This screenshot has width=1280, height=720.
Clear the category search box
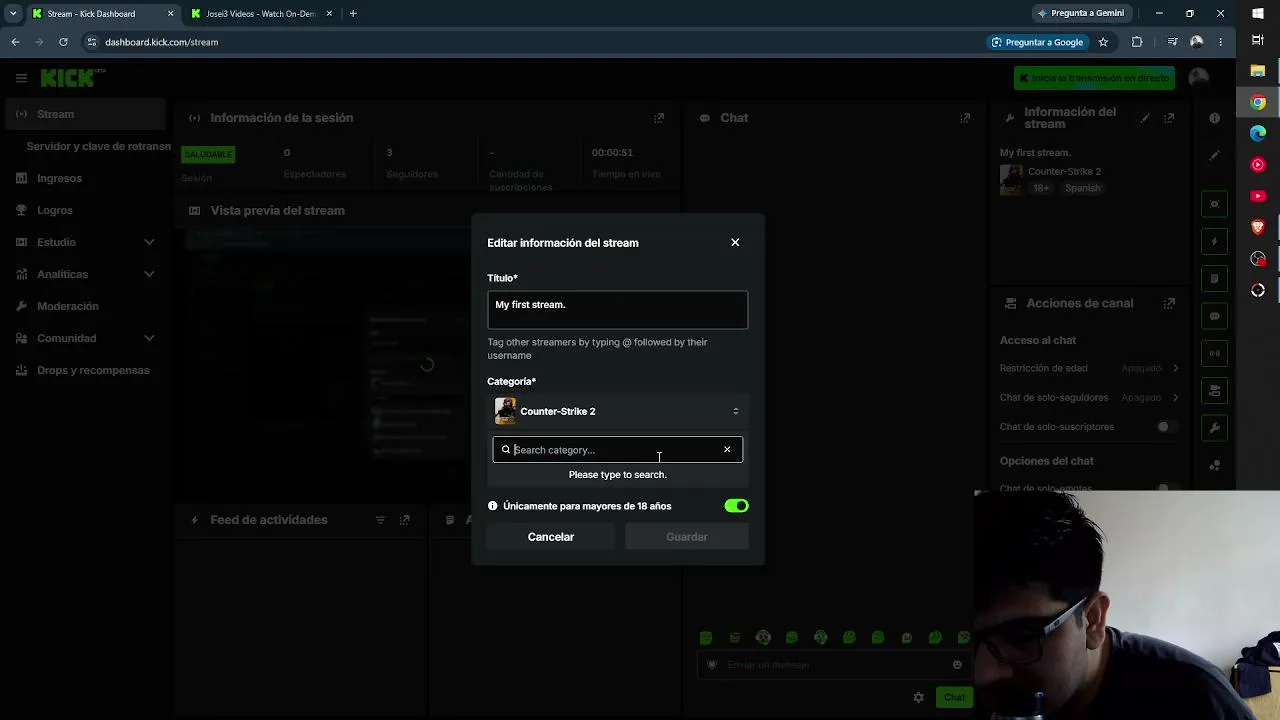pyautogui.click(x=727, y=450)
